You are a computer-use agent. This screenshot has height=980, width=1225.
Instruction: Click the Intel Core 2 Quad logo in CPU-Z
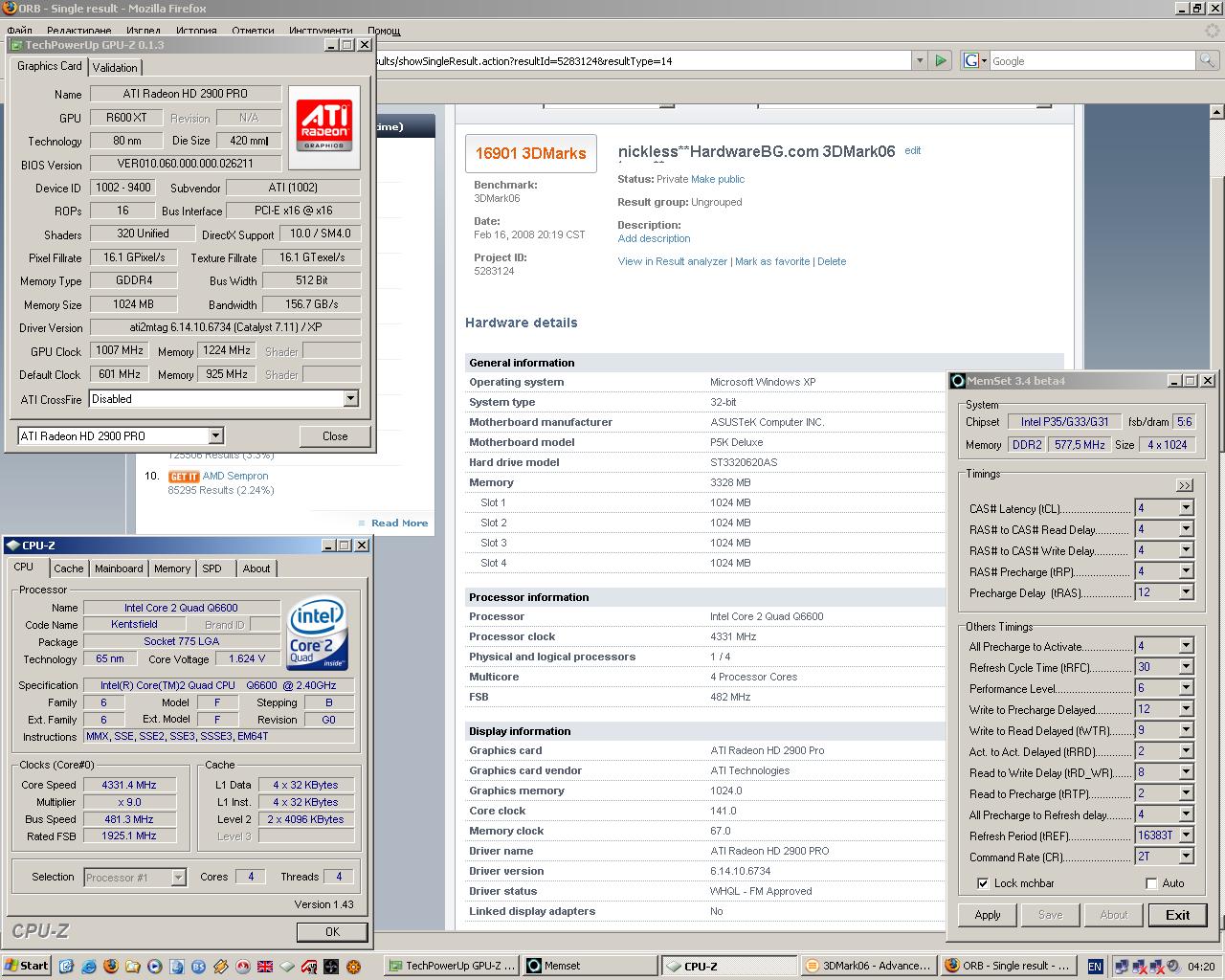pos(318,633)
